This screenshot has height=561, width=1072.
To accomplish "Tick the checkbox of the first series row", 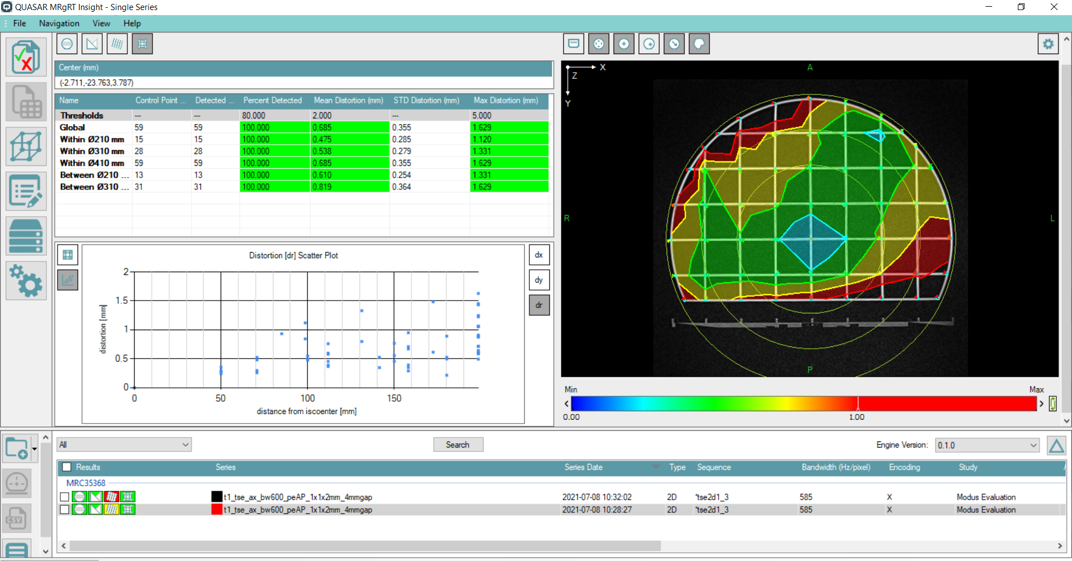I will pos(65,497).
